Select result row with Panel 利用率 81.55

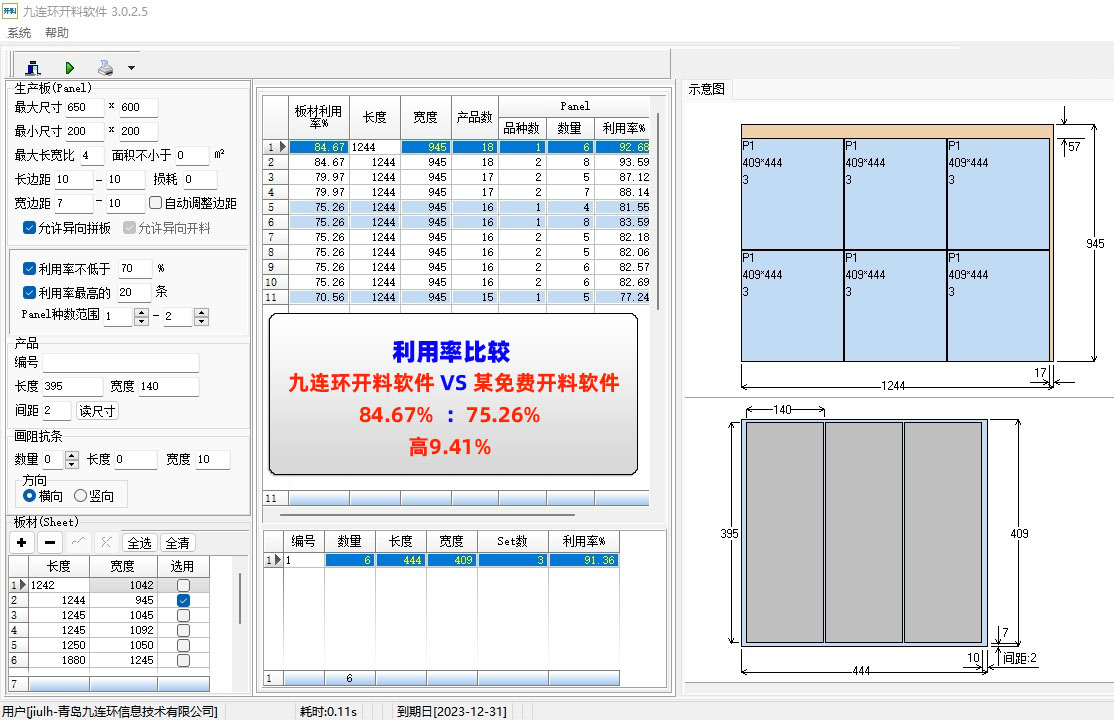click(456, 207)
